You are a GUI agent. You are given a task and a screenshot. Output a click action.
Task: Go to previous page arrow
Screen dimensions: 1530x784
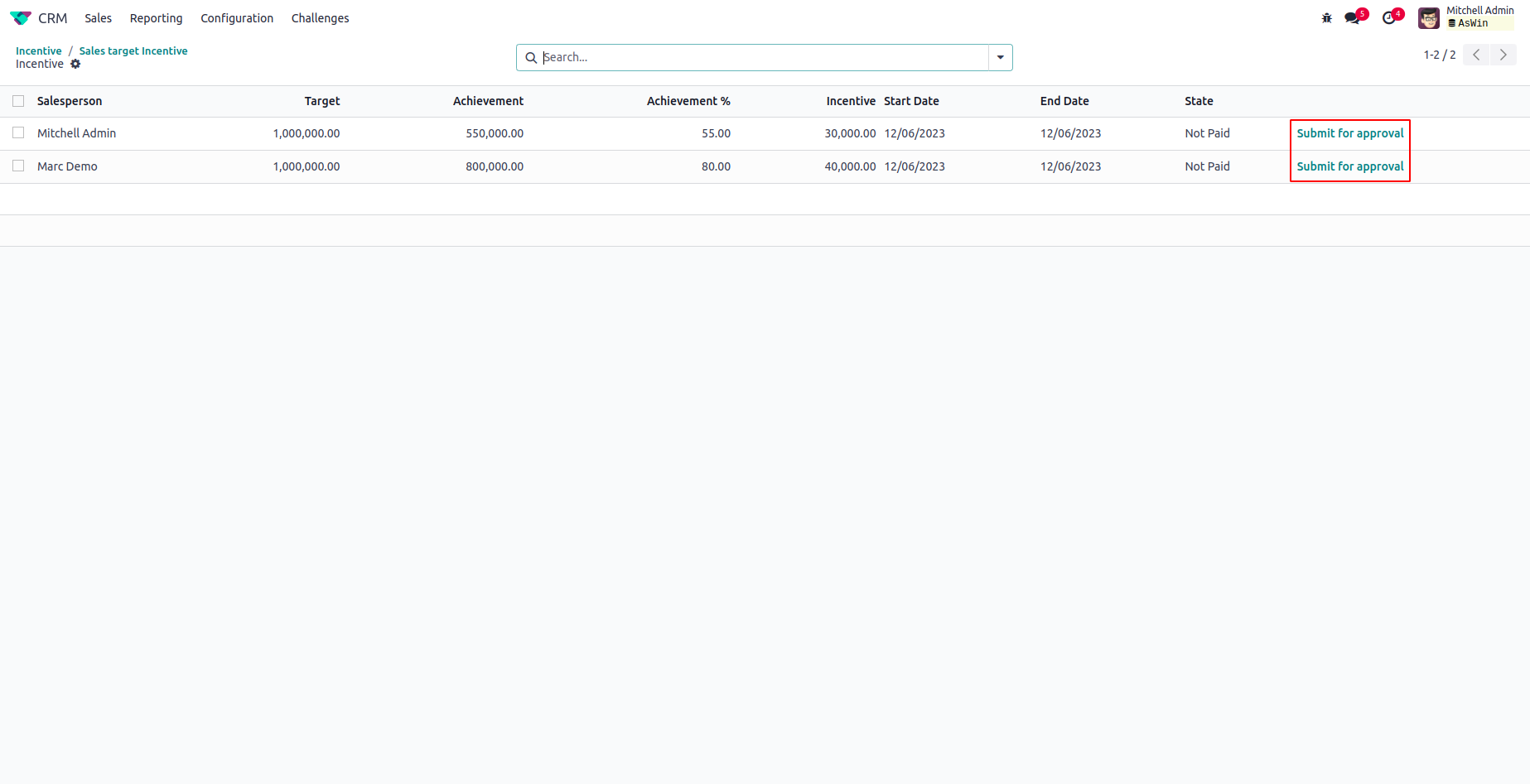[1476, 55]
